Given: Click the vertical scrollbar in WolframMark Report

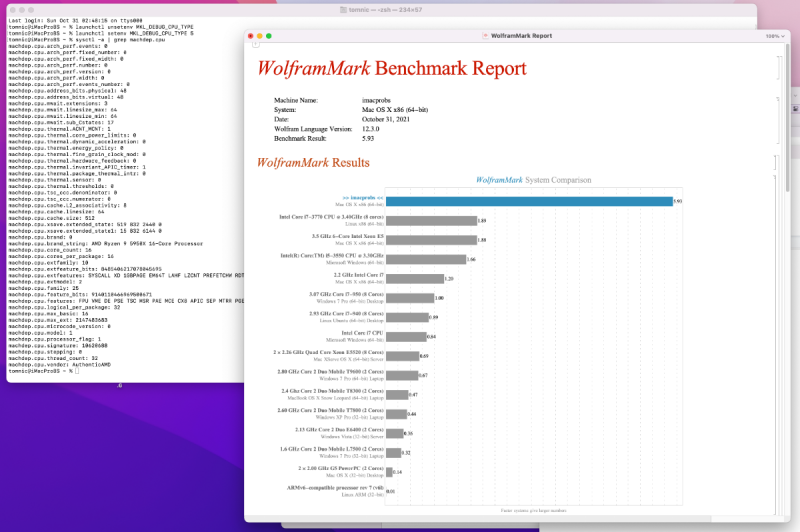Looking at the screenshot, I should pos(788,117).
